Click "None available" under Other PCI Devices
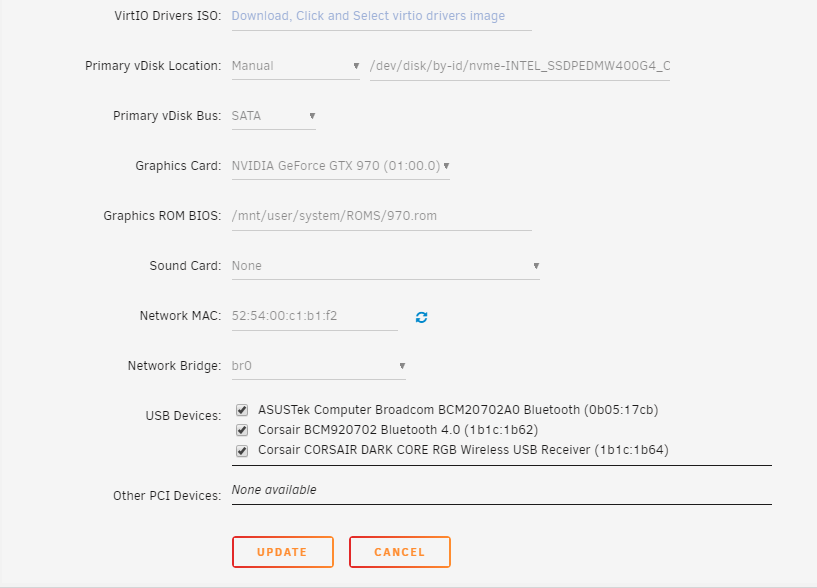Image resolution: width=817 pixels, height=588 pixels. [274, 490]
